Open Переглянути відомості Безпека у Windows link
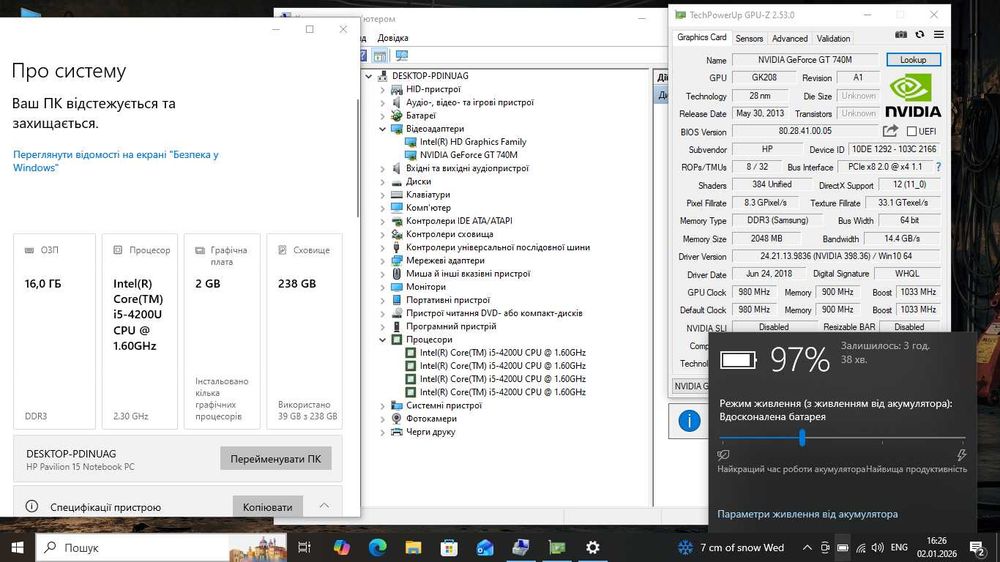1000x562 pixels. [x=115, y=161]
